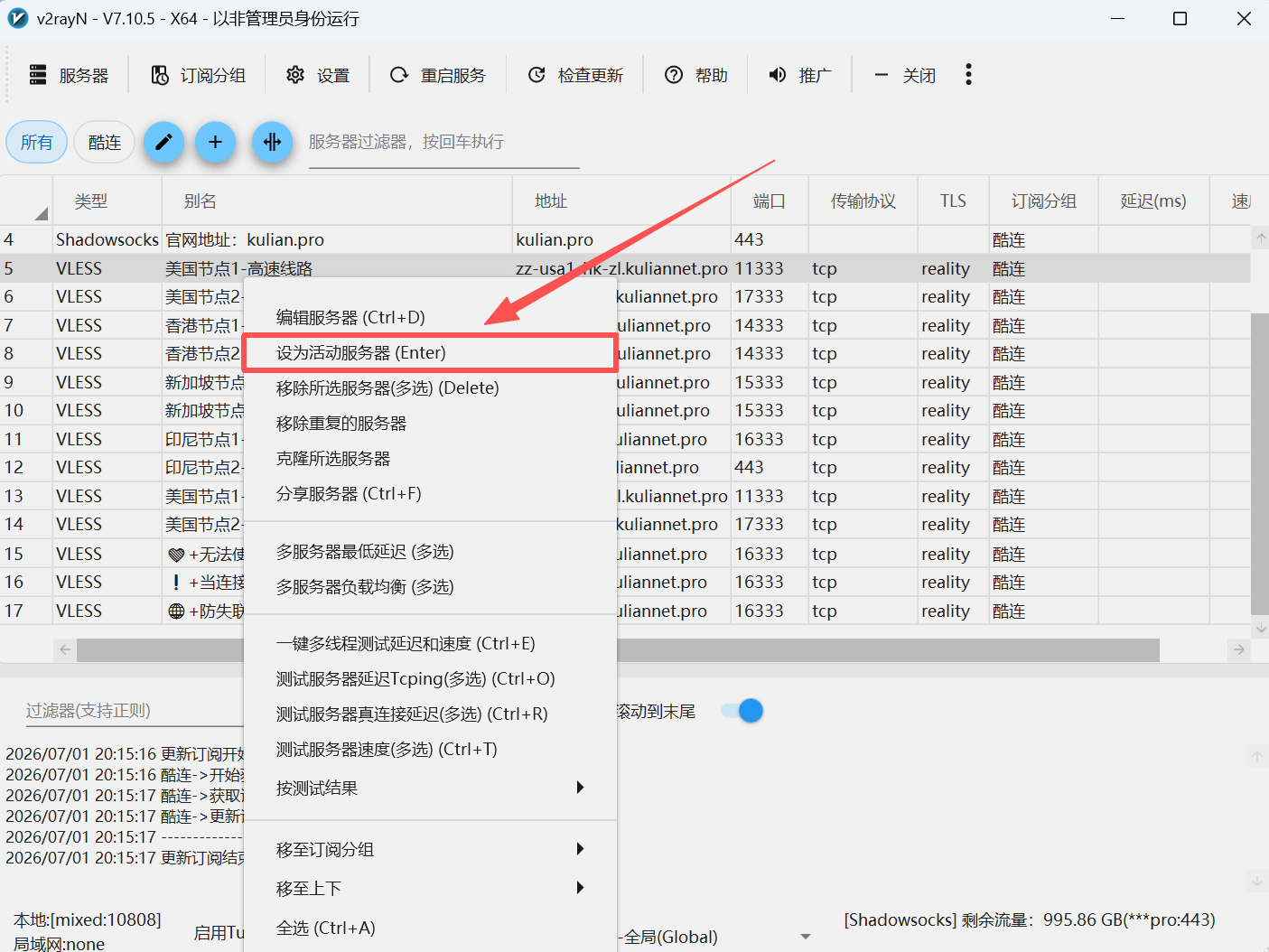
Task: Choose 移除重复的服务器 from context menu
Action: tap(430, 423)
